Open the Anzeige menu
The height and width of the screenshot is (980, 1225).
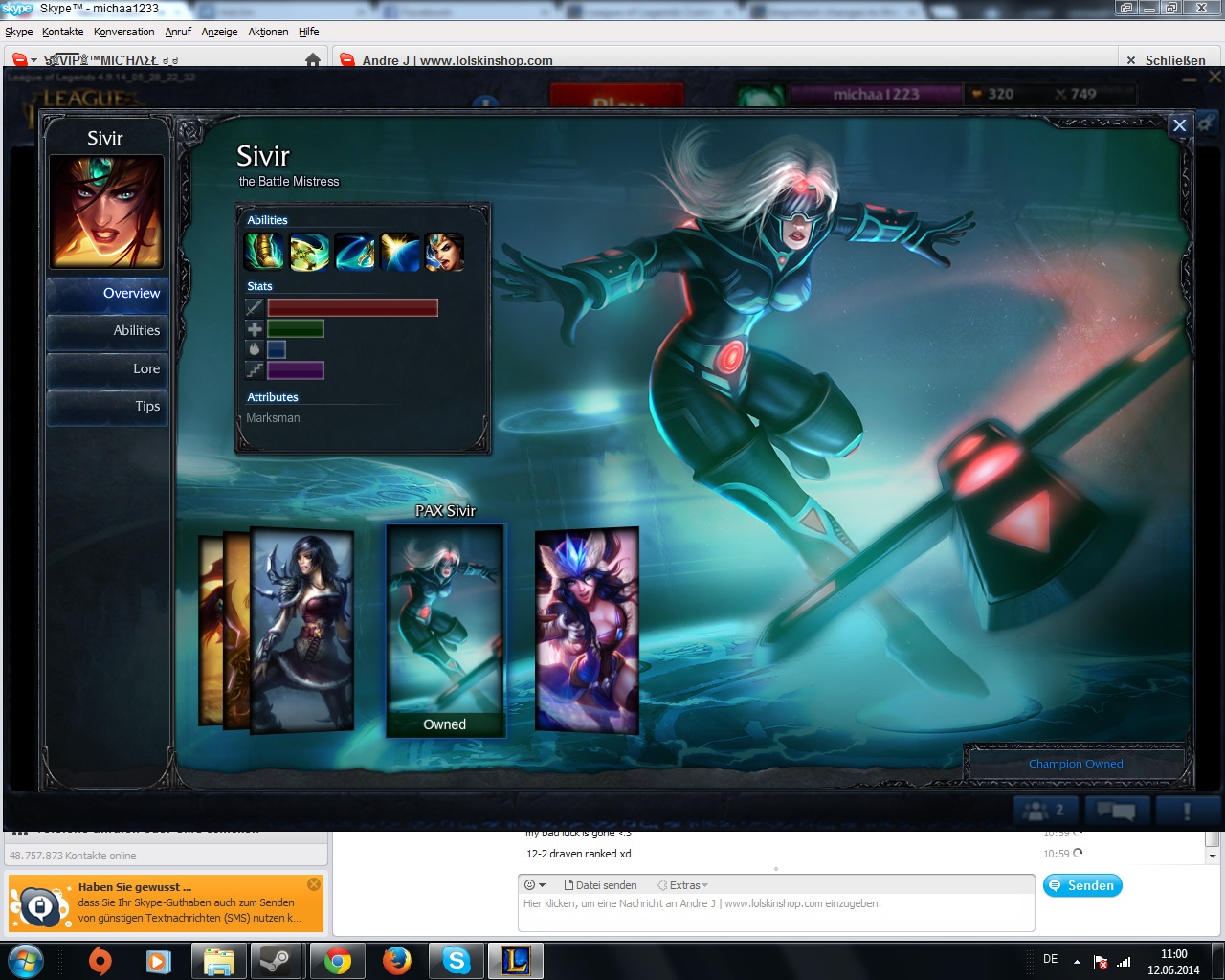tap(219, 32)
